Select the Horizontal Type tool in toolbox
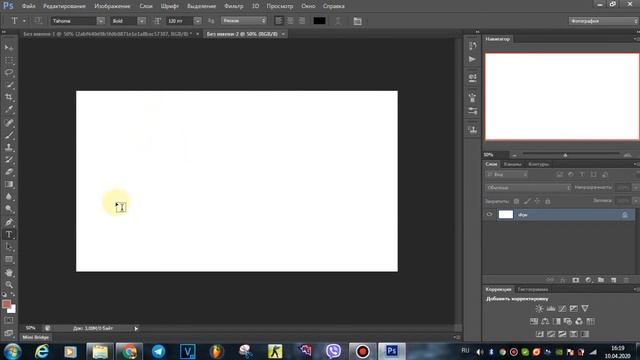Screen dimensions: 640x360 (x=9, y=234)
